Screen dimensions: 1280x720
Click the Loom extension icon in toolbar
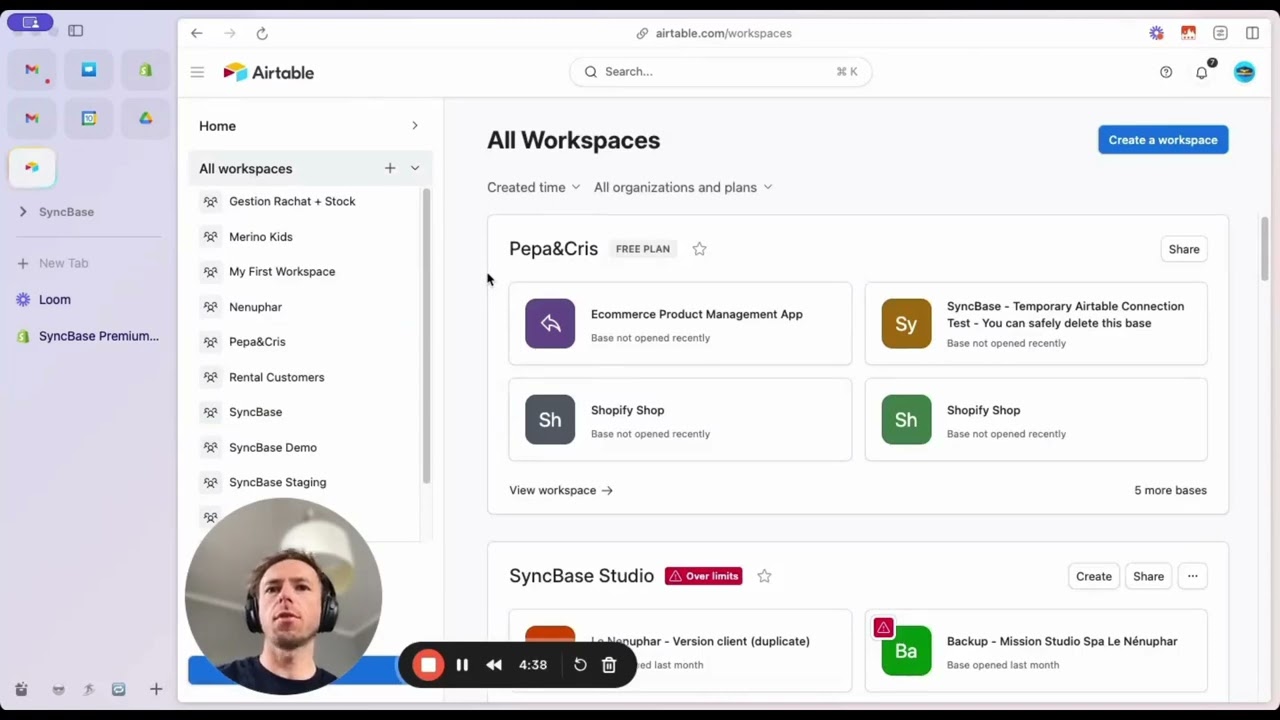(x=1157, y=33)
